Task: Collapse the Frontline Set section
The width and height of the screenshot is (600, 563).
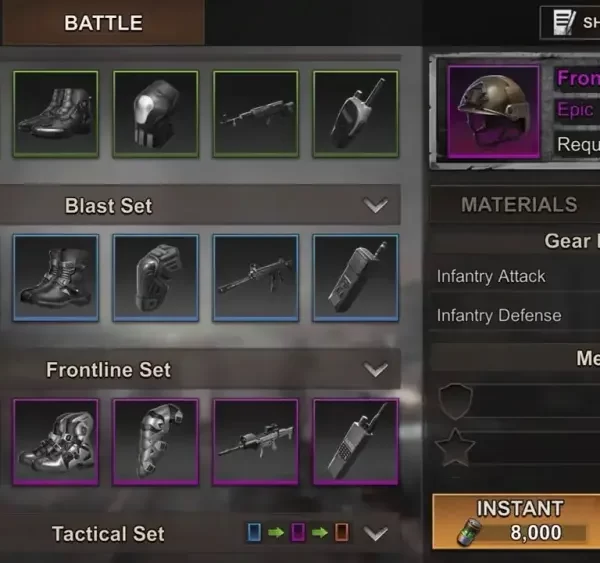Action: pos(376,369)
